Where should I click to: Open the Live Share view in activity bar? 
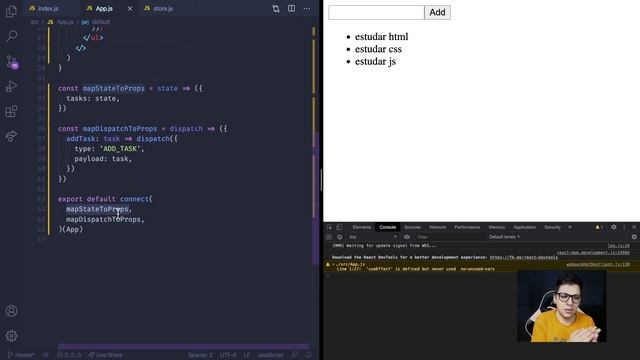click(11, 136)
